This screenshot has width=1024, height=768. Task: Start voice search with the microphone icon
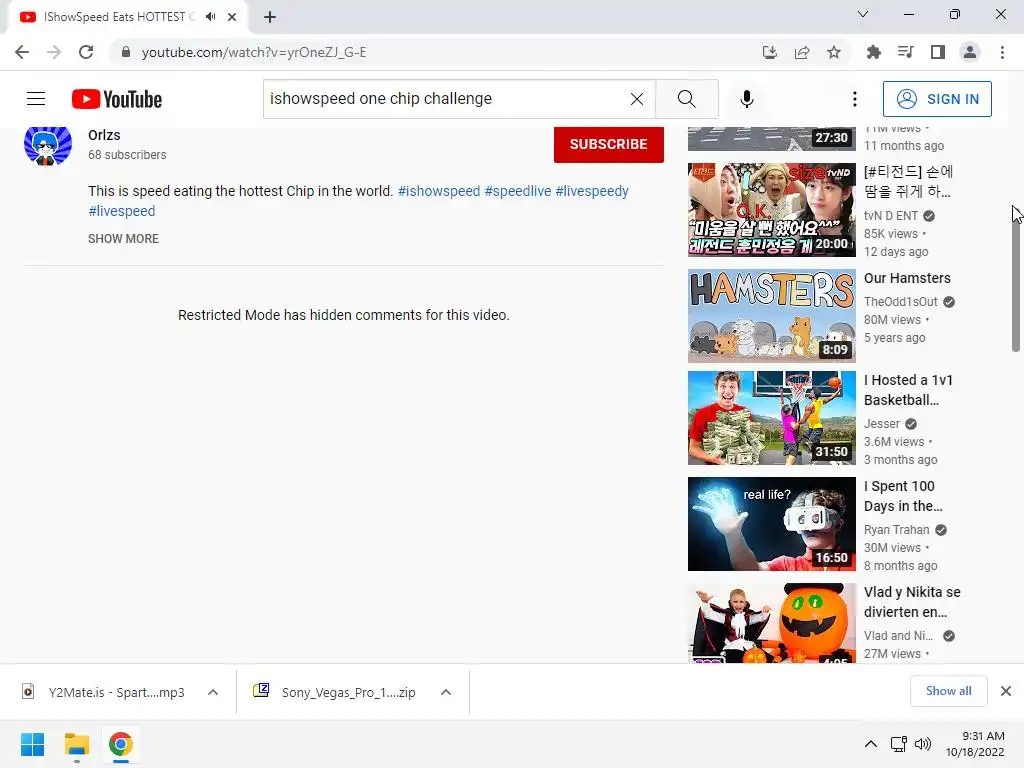click(747, 99)
